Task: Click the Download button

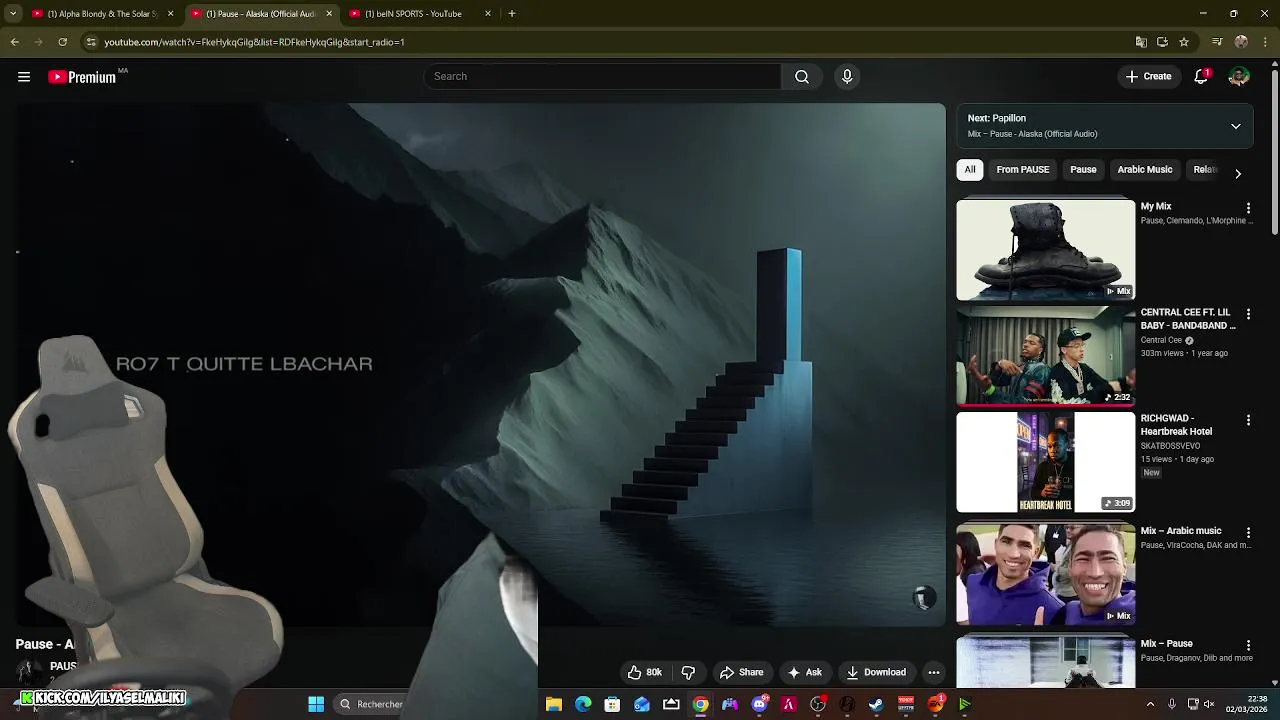Action: pos(876,673)
